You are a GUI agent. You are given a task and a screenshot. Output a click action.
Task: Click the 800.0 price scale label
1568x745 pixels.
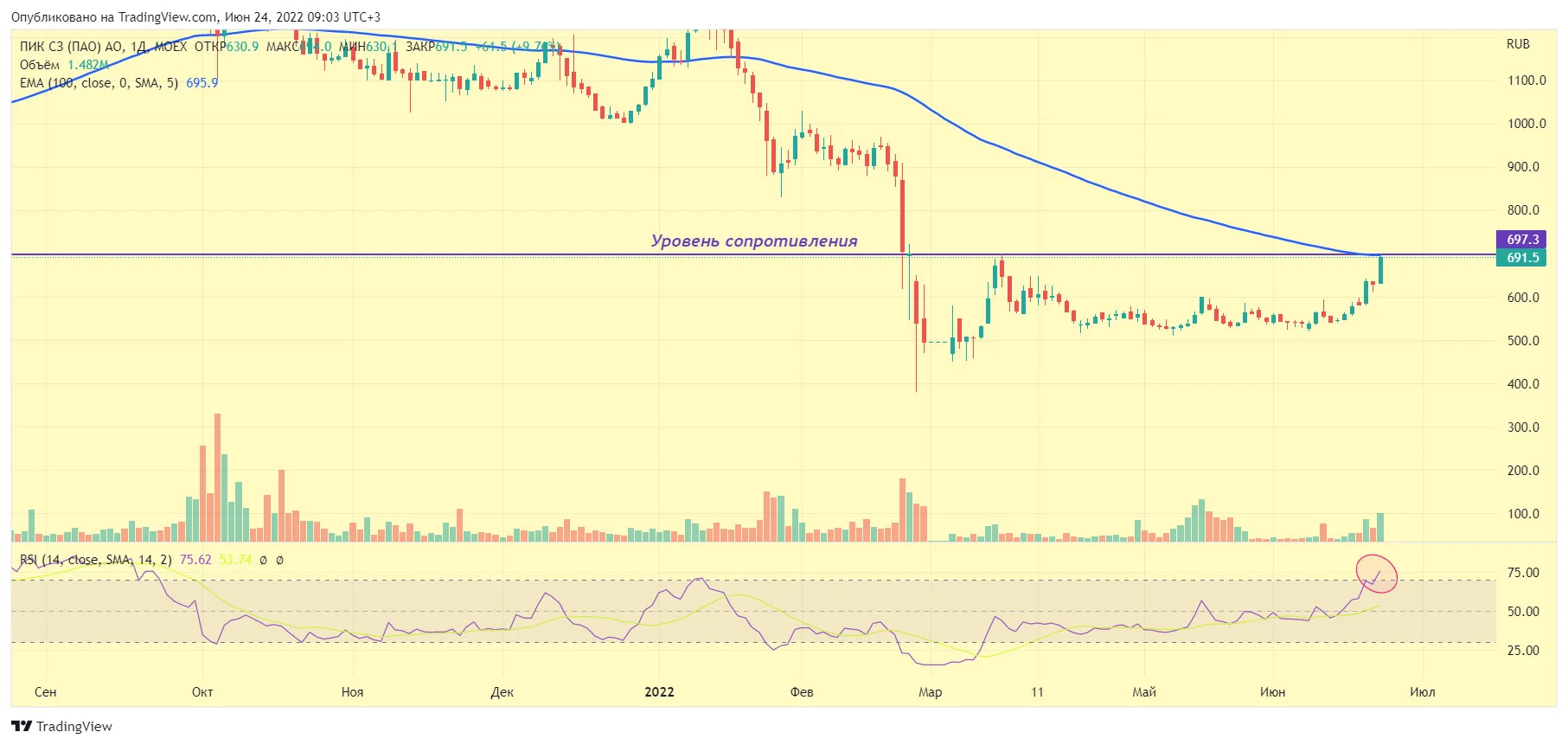coord(1523,210)
